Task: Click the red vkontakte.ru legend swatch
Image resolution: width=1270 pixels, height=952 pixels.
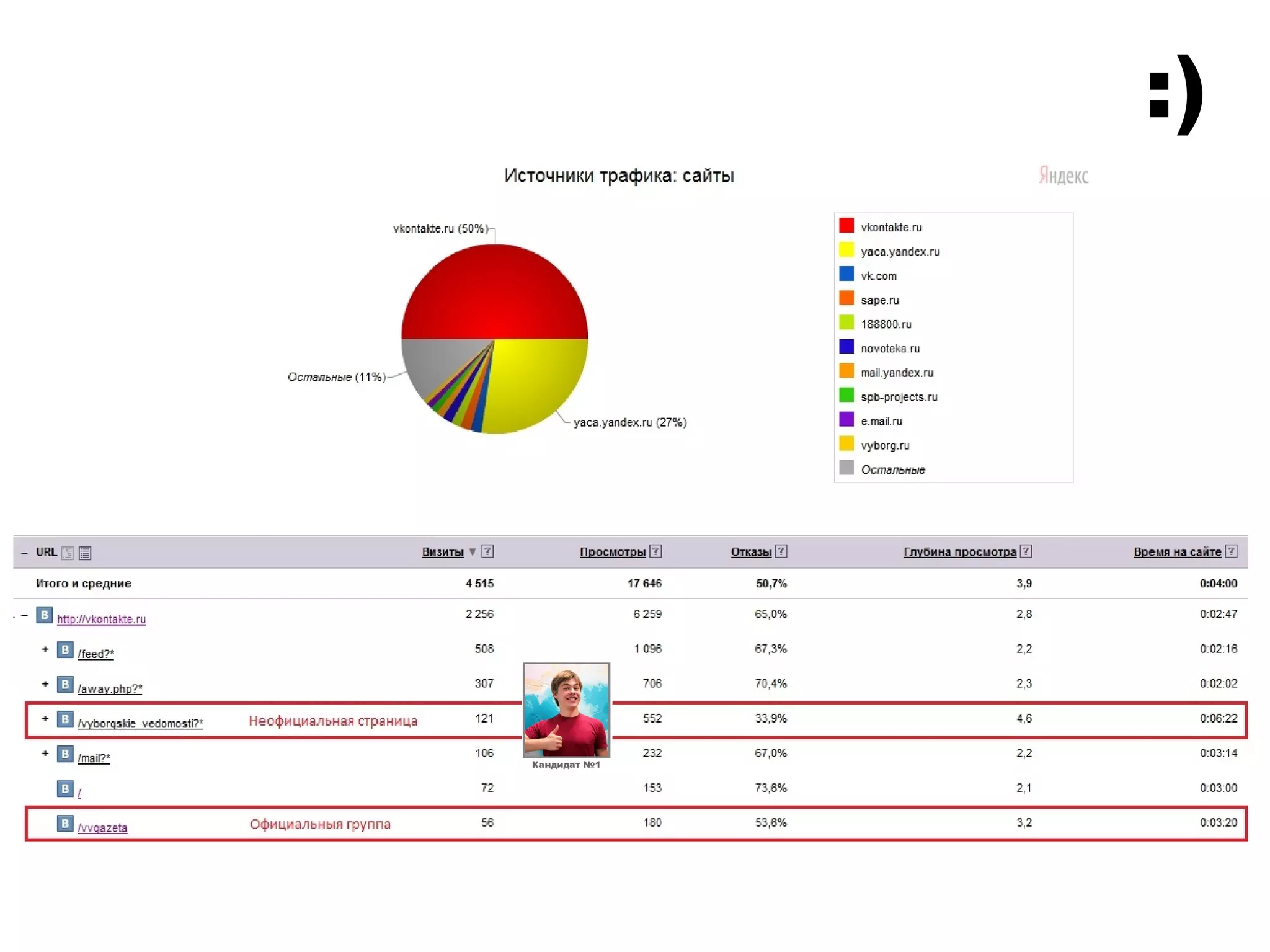Action: pyautogui.click(x=846, y=226)
